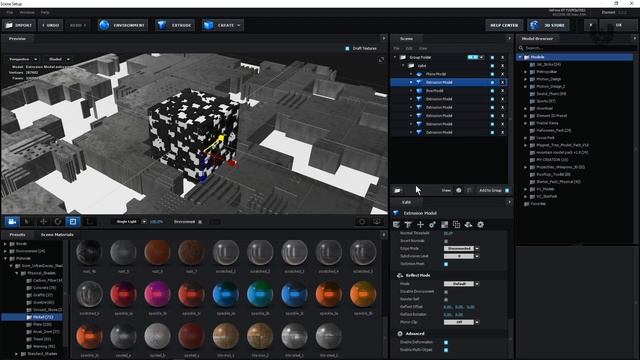Image resolution: width=640 pixels, height=360 pixels.
Task: Open the text T icon in Edit toolbar
Action: [408, 224]
